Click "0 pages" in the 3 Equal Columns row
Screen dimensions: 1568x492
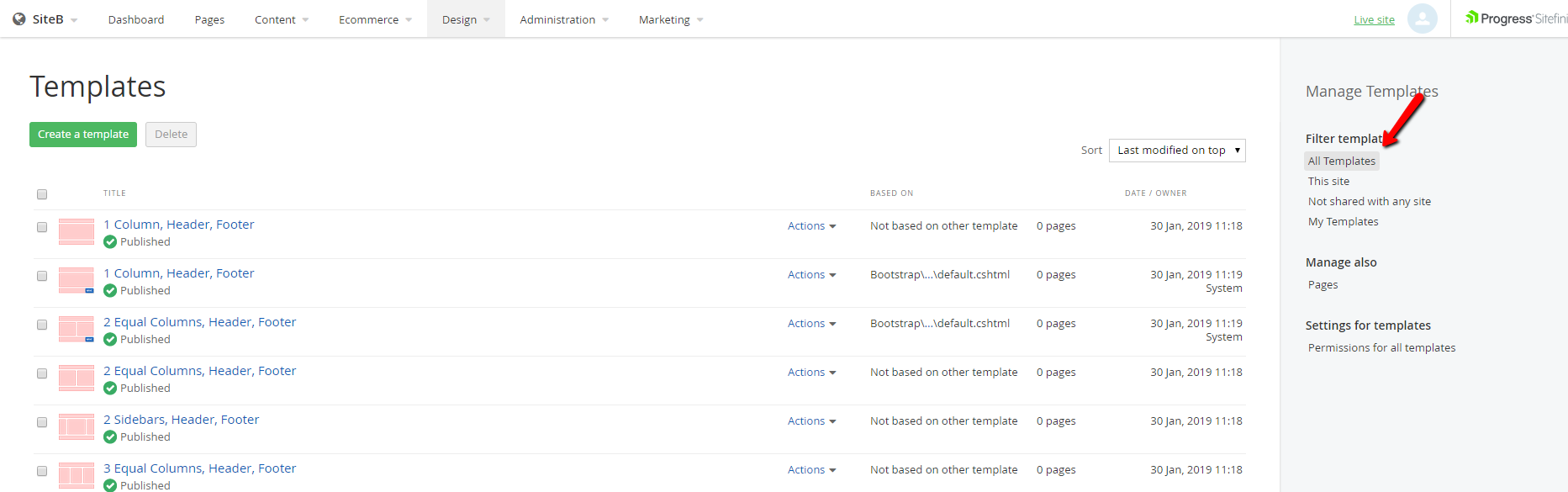pos(1056,470)
